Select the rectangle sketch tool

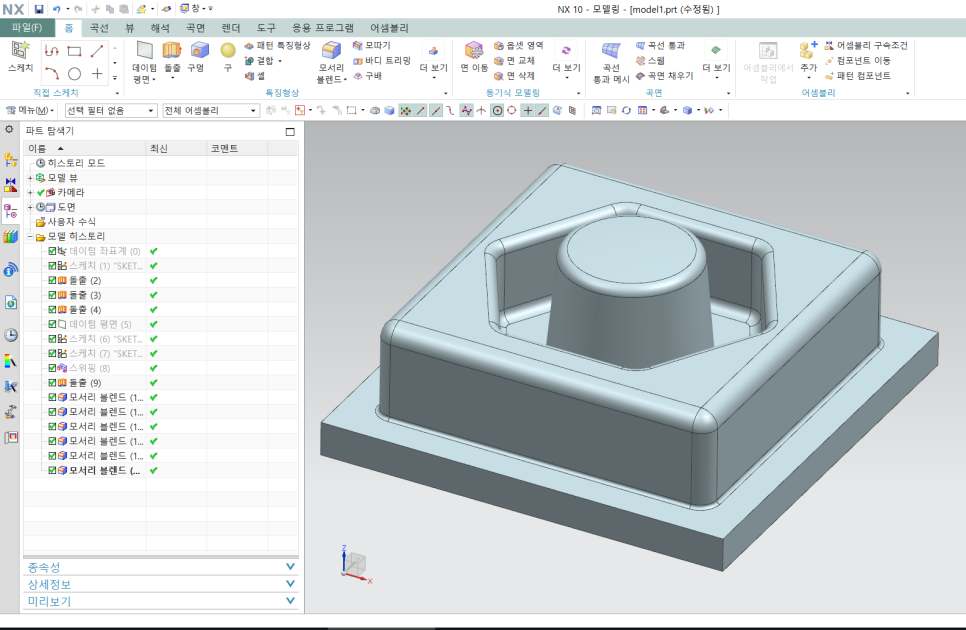click(75, 51)
